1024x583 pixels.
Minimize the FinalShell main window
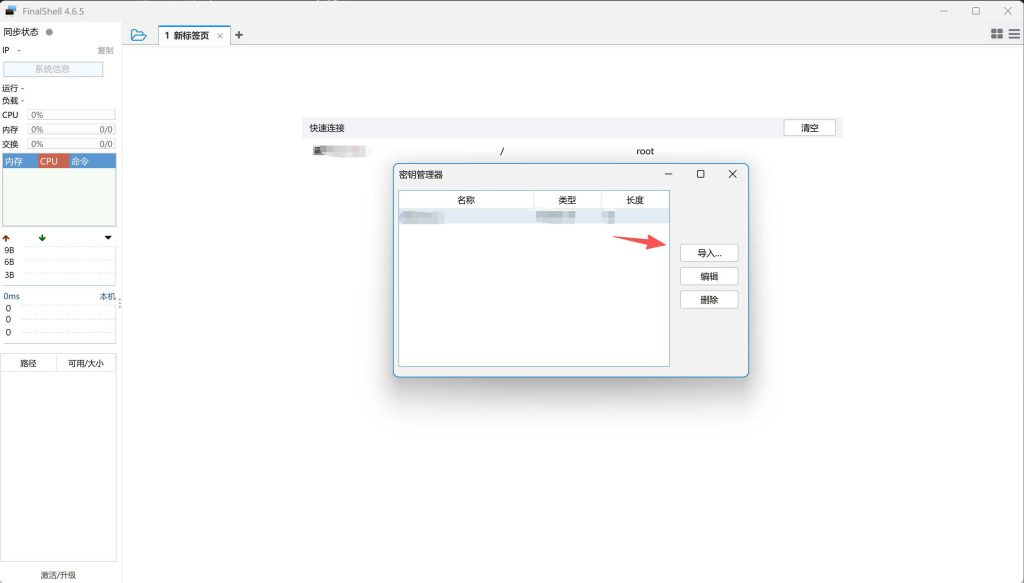pos(944,10)
